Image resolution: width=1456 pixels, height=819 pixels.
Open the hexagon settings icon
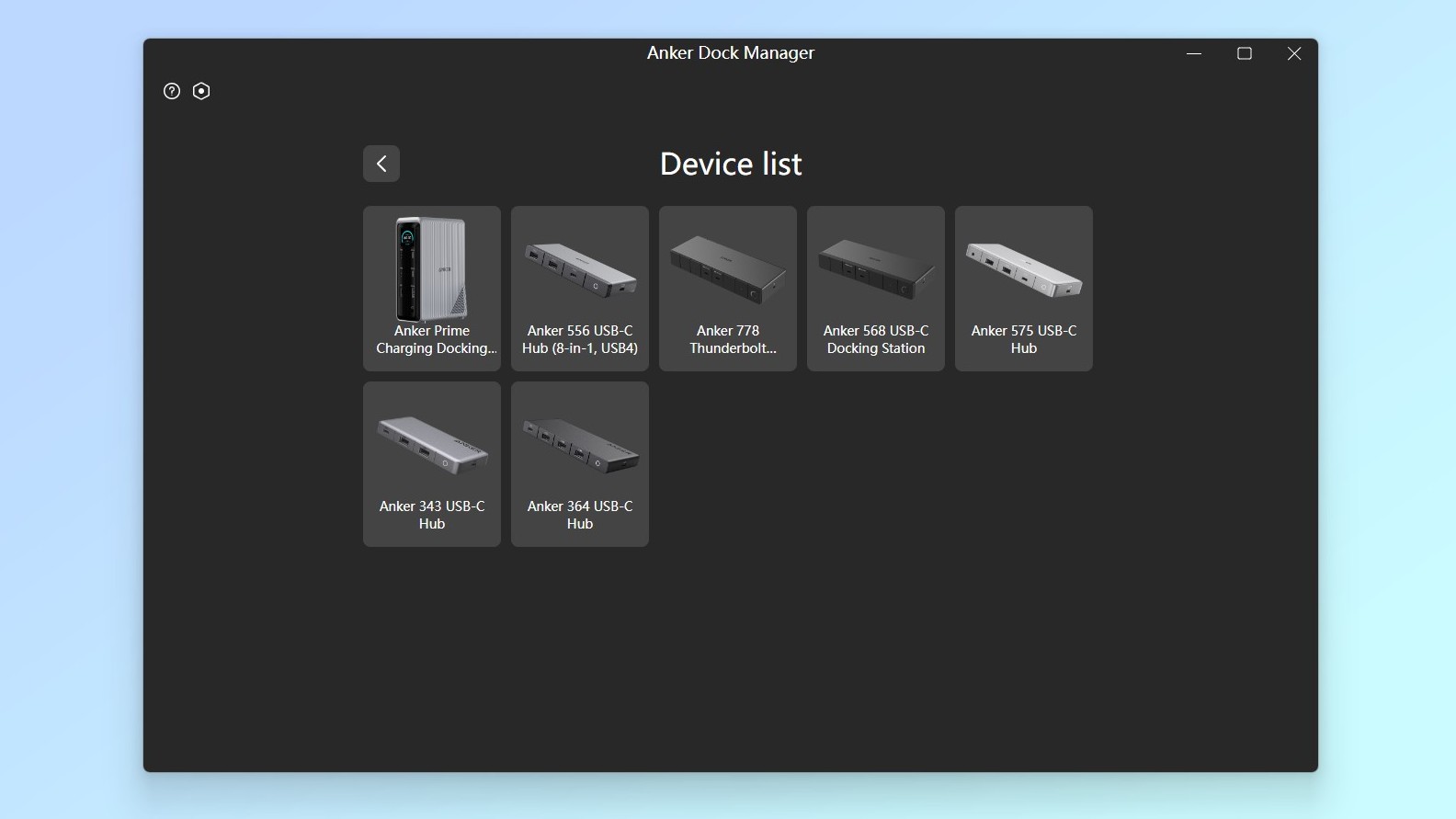click(x=201, y=91)
